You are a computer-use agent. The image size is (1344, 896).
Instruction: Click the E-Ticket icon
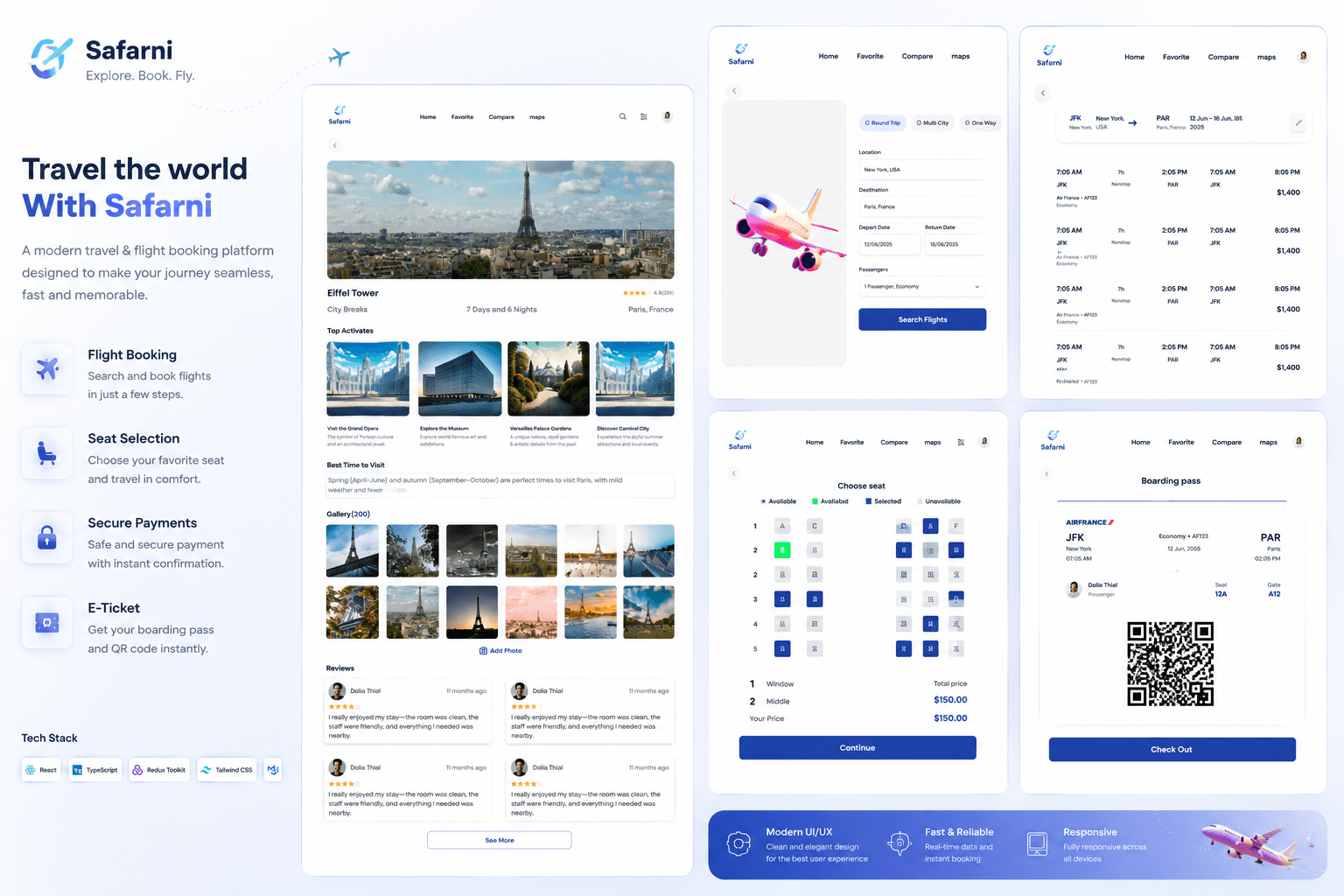point(47,623)
